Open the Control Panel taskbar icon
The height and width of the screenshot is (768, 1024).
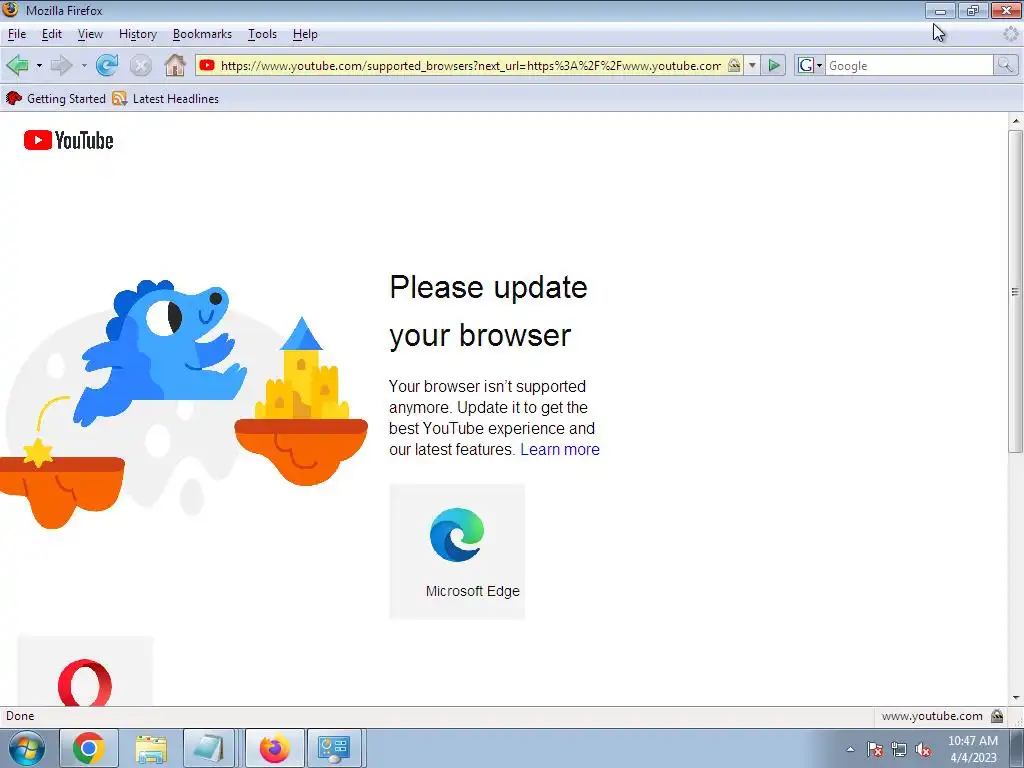(334, 748)
